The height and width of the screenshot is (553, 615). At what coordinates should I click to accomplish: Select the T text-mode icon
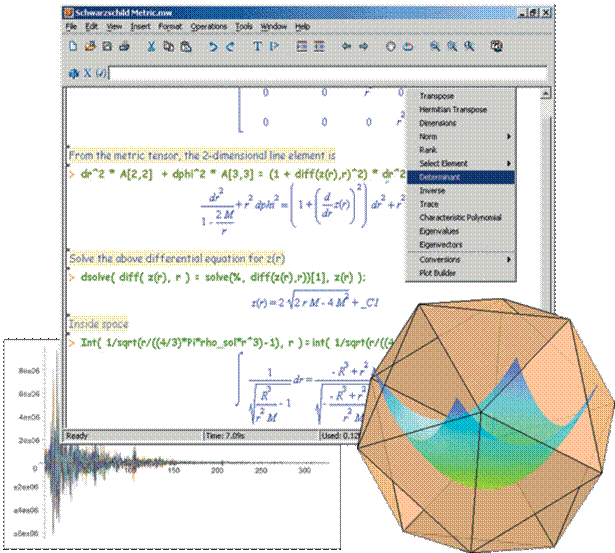[257, 46]
